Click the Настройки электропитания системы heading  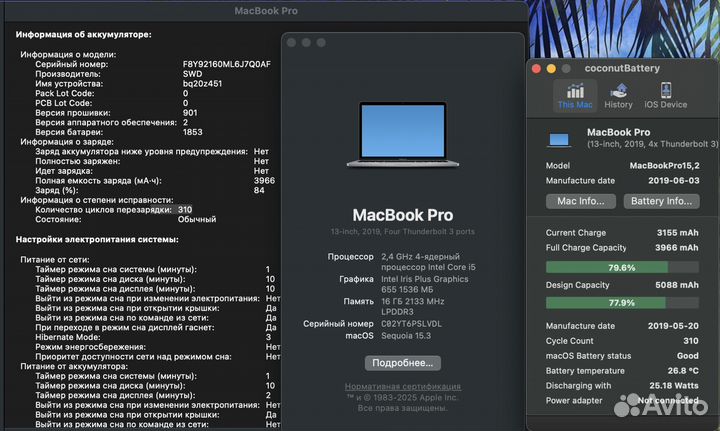pyautogui.click(x=97, y=239)
